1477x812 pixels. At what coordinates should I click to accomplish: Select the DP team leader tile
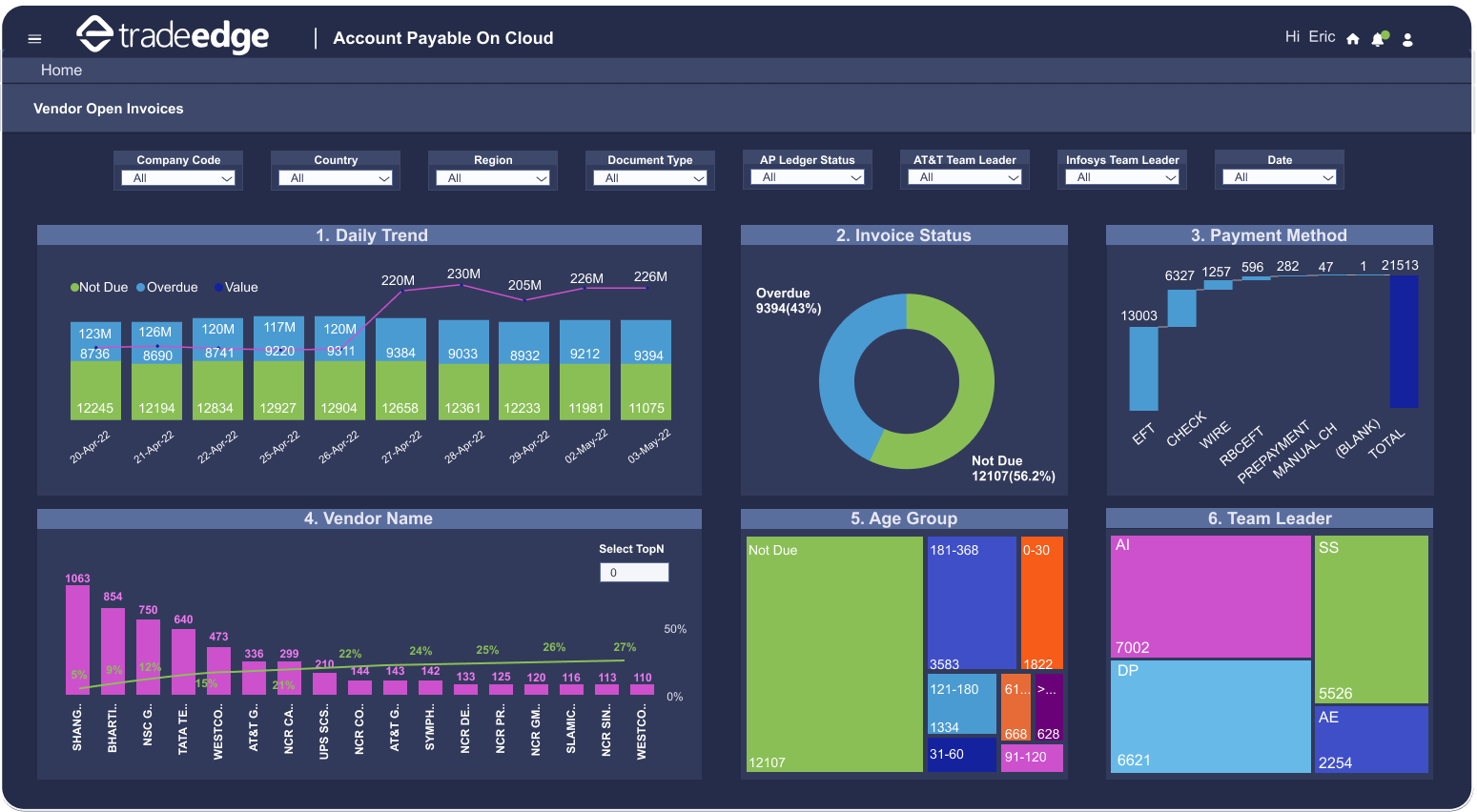[x=1210, y=716]
